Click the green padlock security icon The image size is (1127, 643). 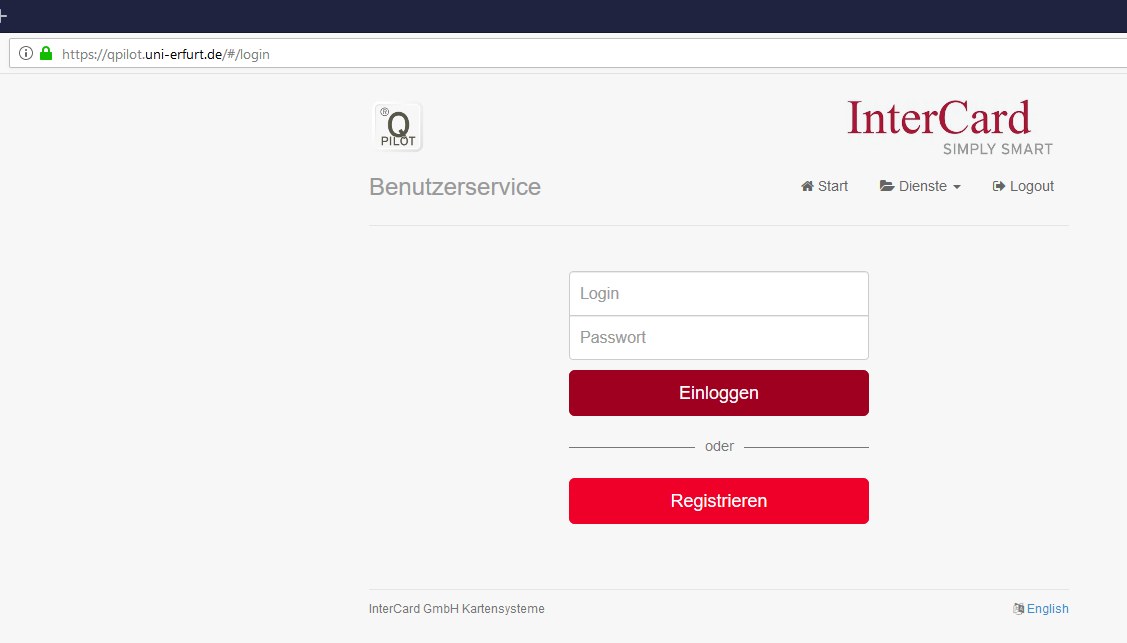45,54
